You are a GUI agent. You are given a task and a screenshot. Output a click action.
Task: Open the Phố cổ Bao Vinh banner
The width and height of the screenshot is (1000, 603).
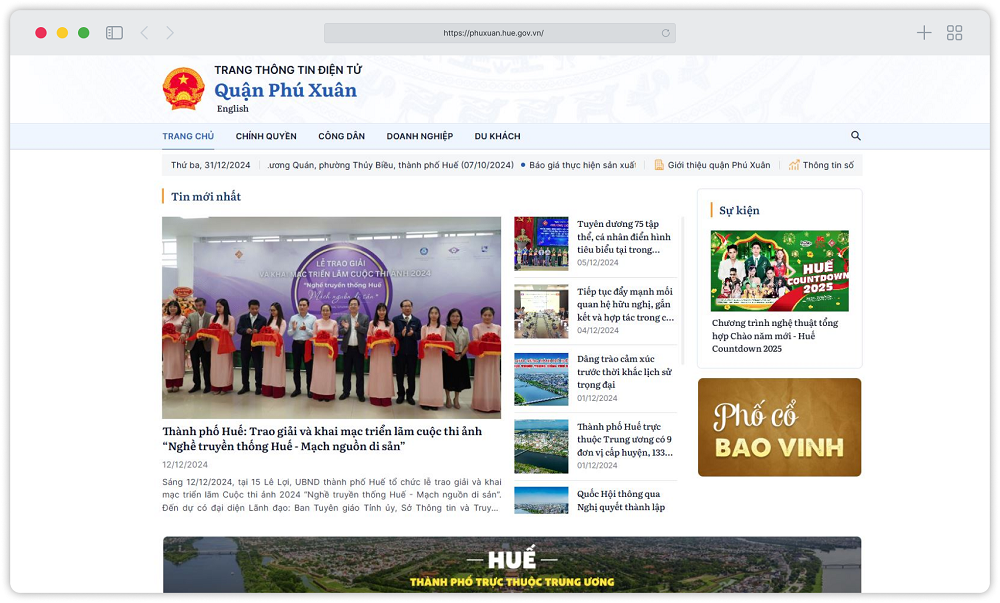[x=779, y=427]
